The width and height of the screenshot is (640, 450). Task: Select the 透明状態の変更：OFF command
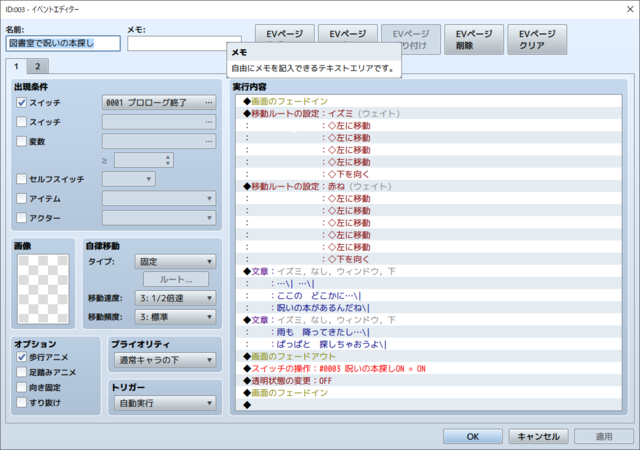click(429, 381)
